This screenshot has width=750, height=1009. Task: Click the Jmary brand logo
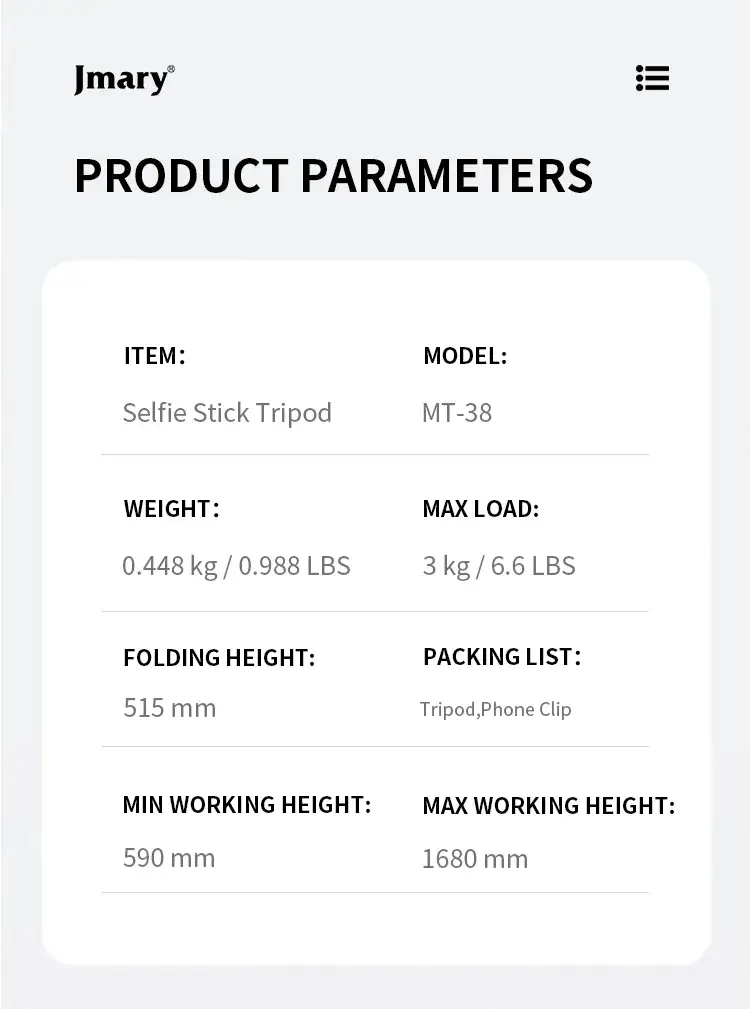tap(120, 79)
